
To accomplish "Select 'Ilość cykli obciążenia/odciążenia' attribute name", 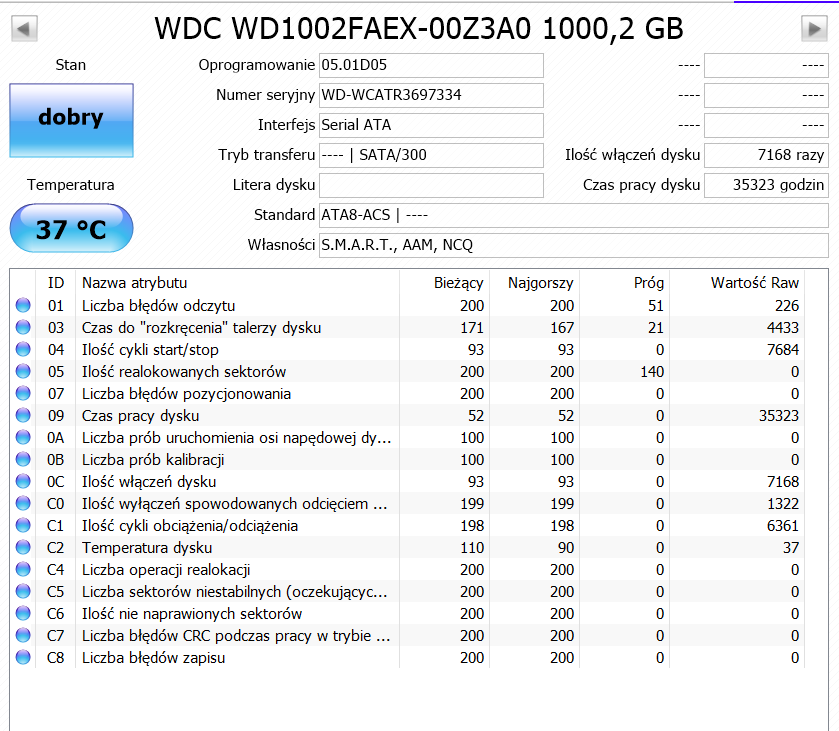I will click(190, 526).
